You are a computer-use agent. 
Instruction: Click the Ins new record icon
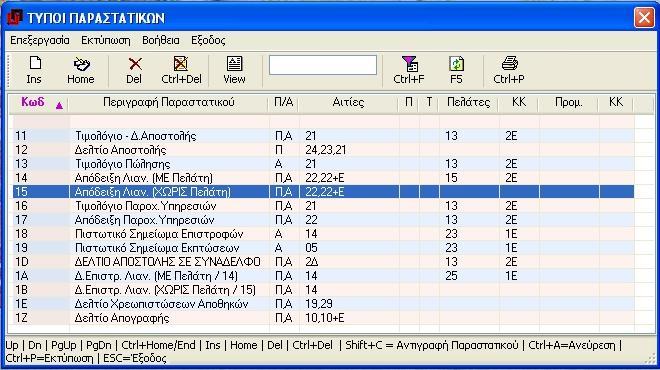(35, 64)
